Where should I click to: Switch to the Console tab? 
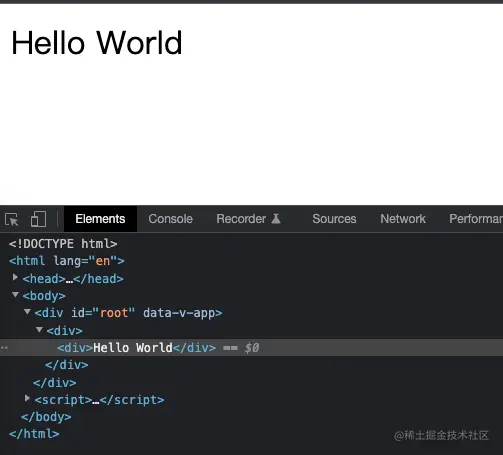pos(170,219)
